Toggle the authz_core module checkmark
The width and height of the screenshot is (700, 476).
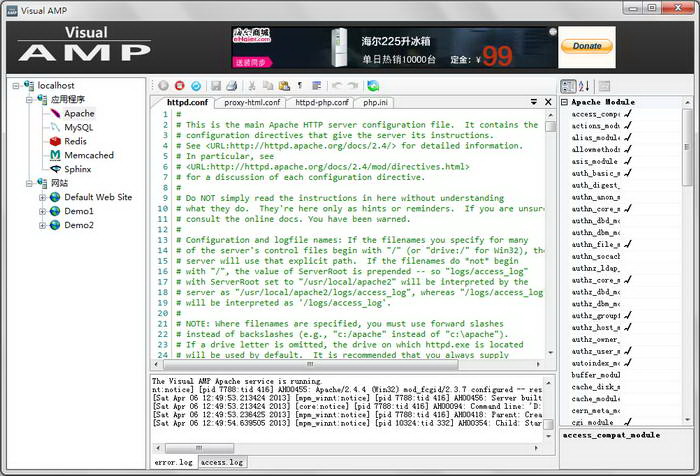628,280
